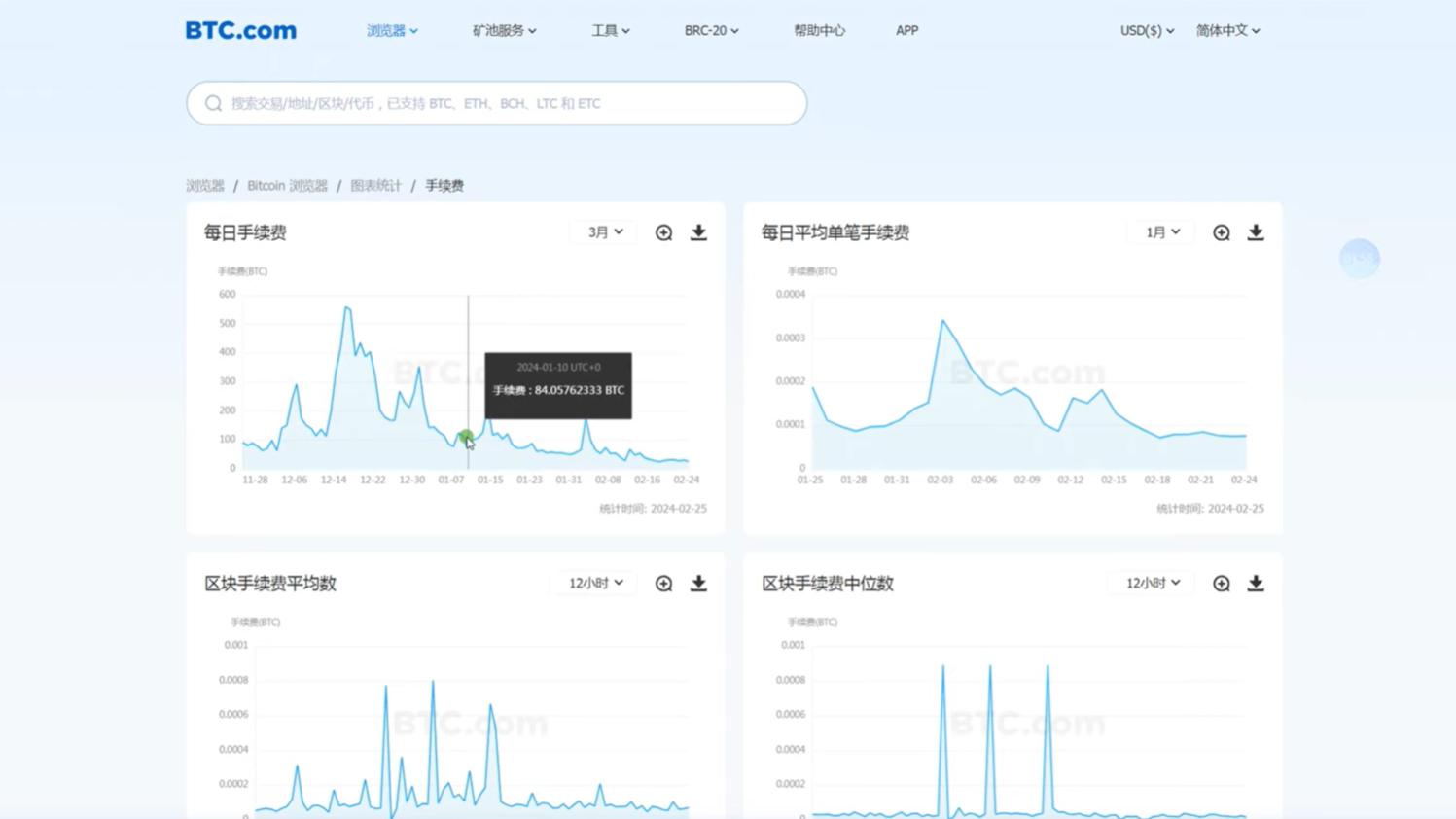Open the 工具 menu

point(610,31)
